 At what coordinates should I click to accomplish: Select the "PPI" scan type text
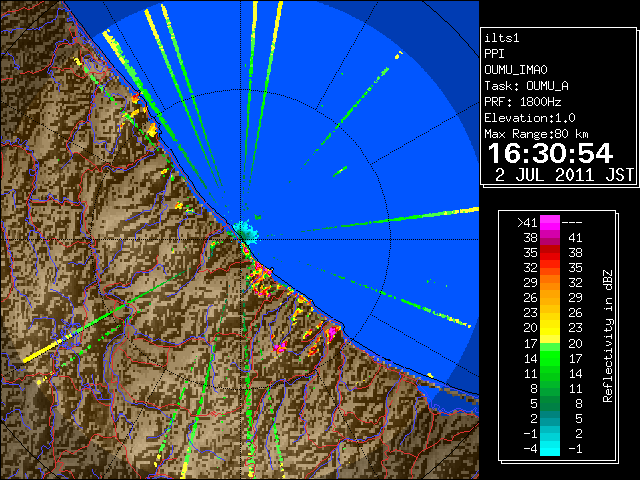click(x=494, y=54)
